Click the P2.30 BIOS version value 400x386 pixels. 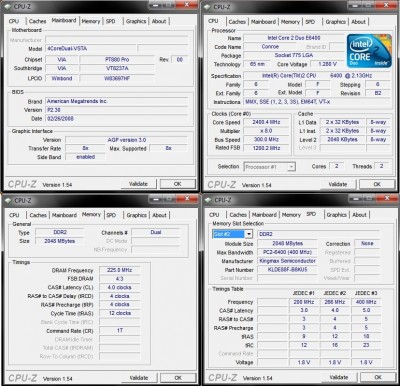click(117, 110)
